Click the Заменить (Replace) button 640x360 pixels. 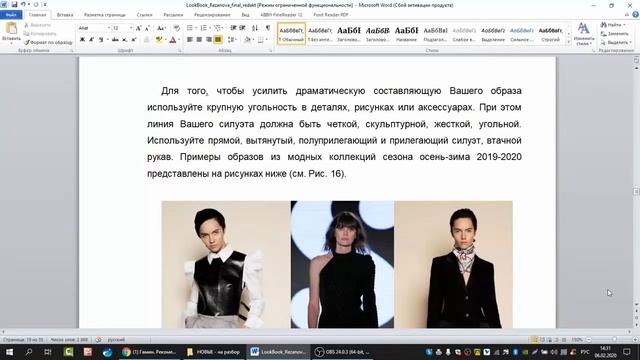coord(614,34)
